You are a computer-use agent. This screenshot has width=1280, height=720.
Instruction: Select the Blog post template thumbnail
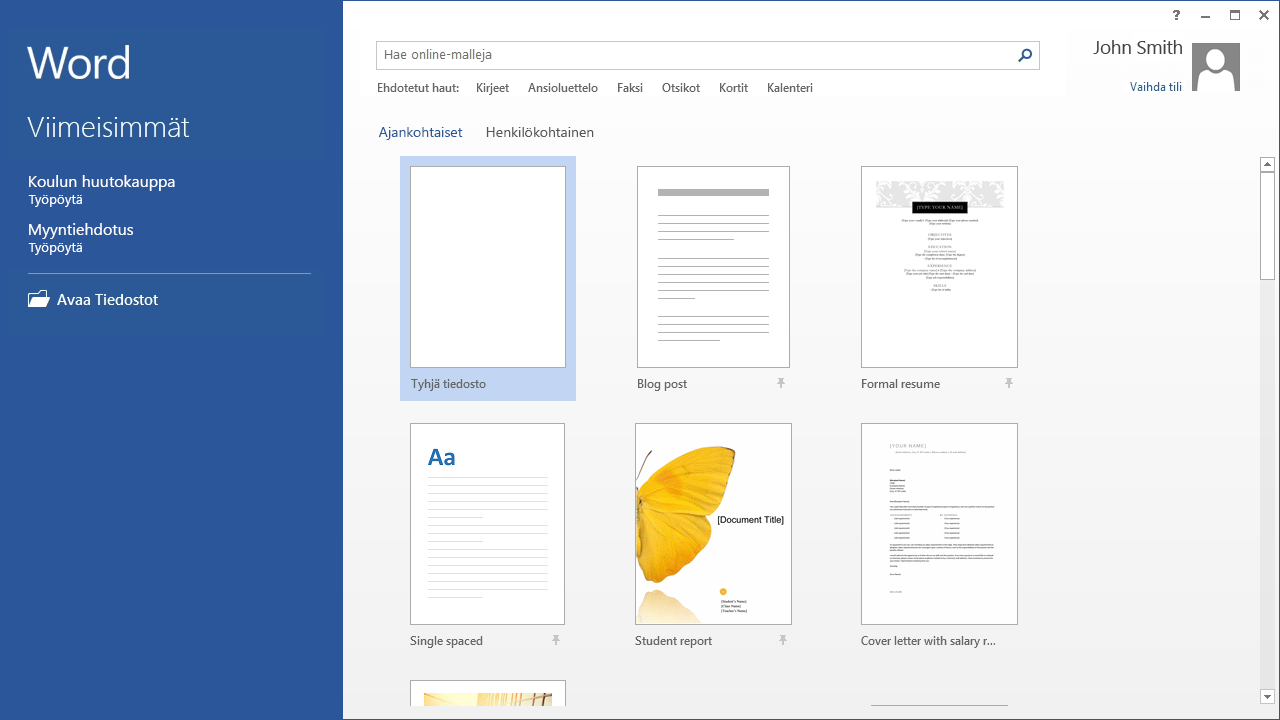coord(713,267)
